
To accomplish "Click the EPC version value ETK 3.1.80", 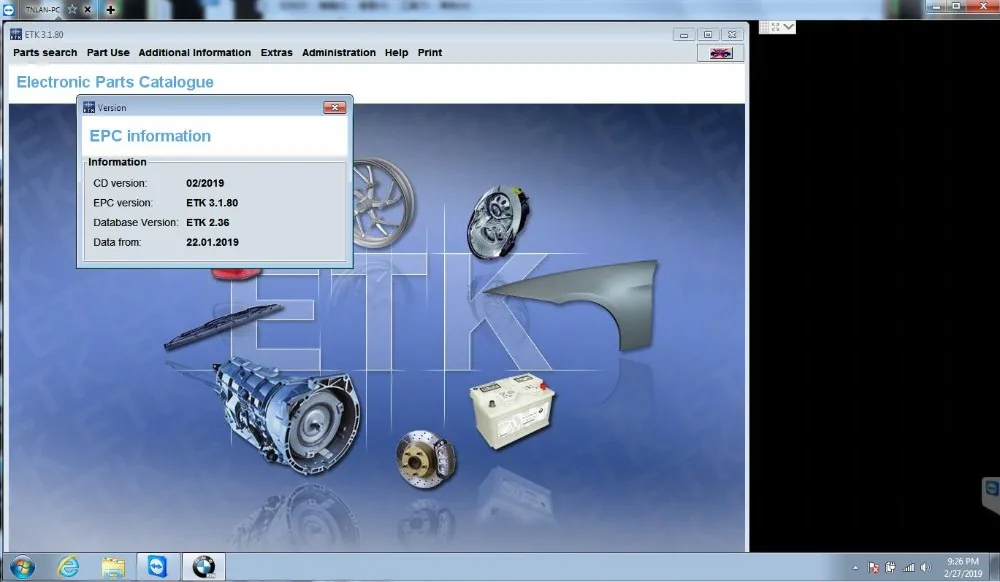I will click(212, 203).
